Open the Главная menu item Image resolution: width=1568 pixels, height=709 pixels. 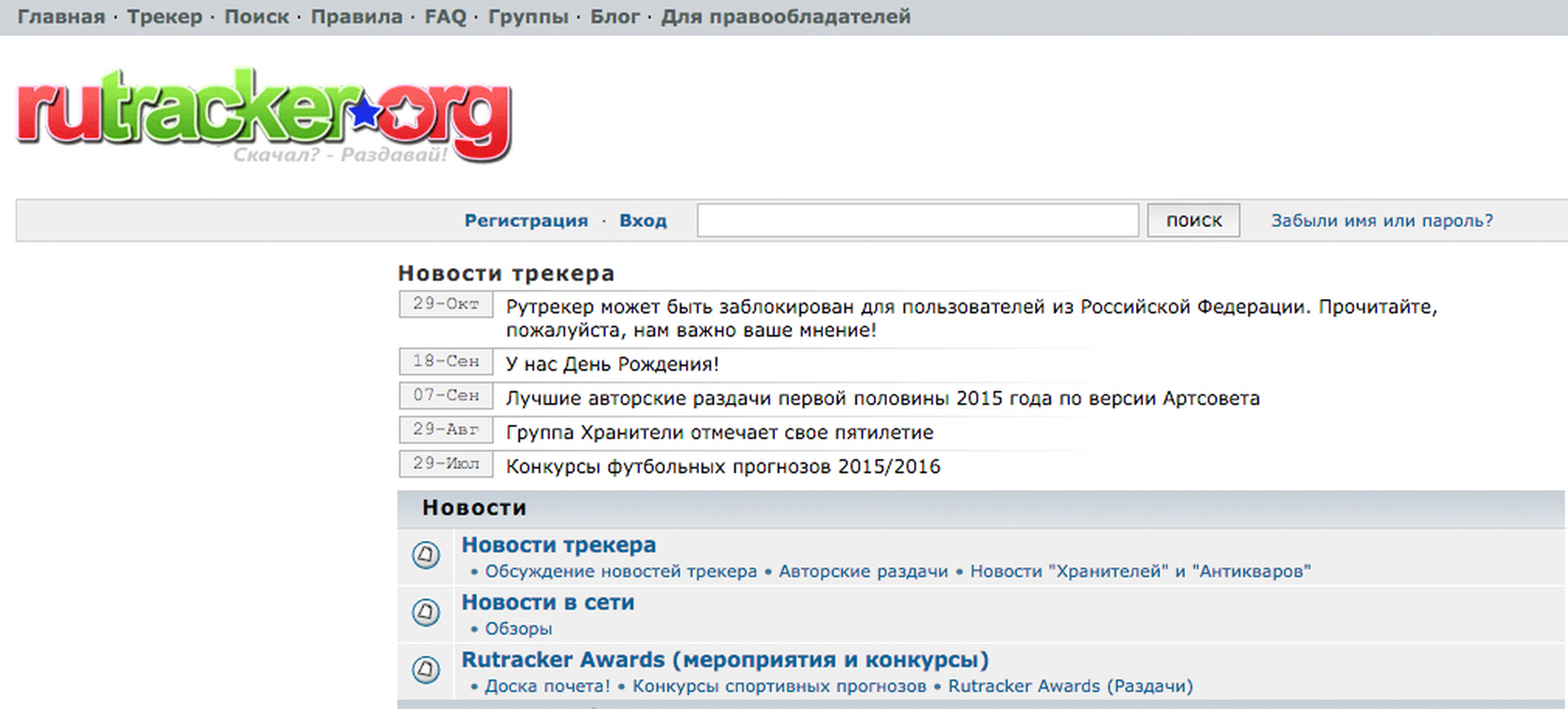[61, 16]
